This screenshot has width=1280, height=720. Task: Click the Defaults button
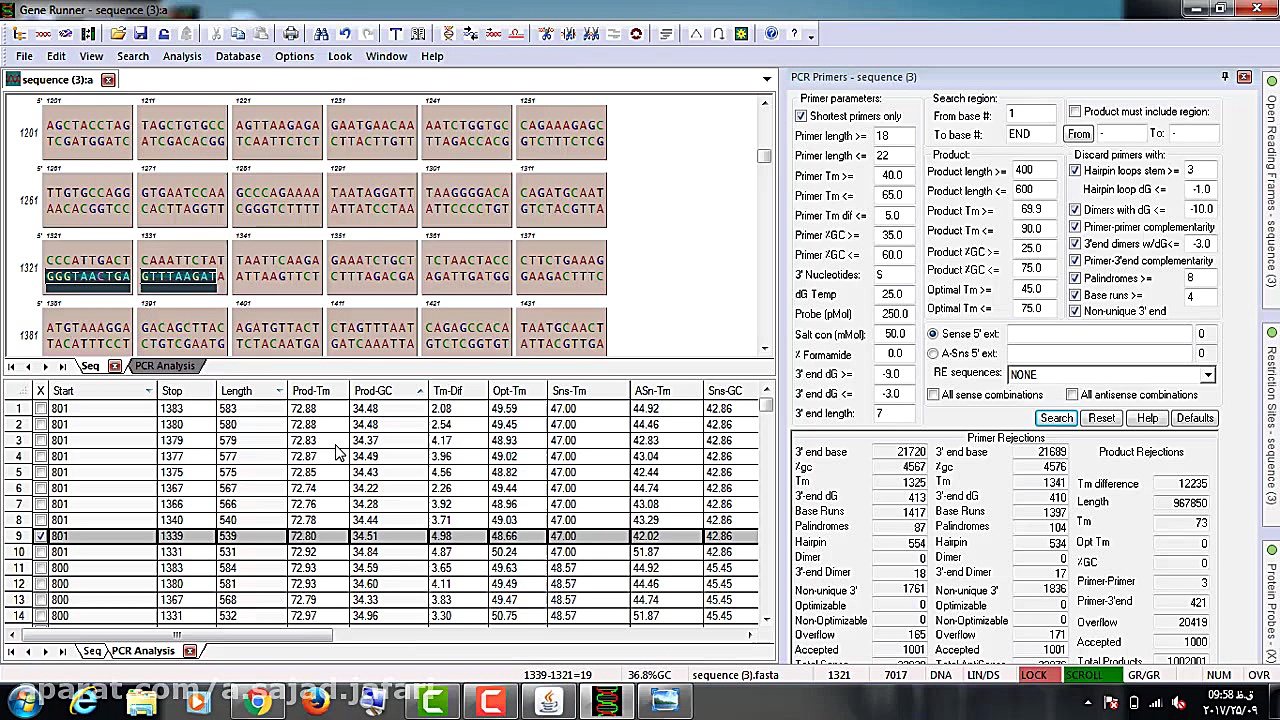click(x=1195, y=418)
